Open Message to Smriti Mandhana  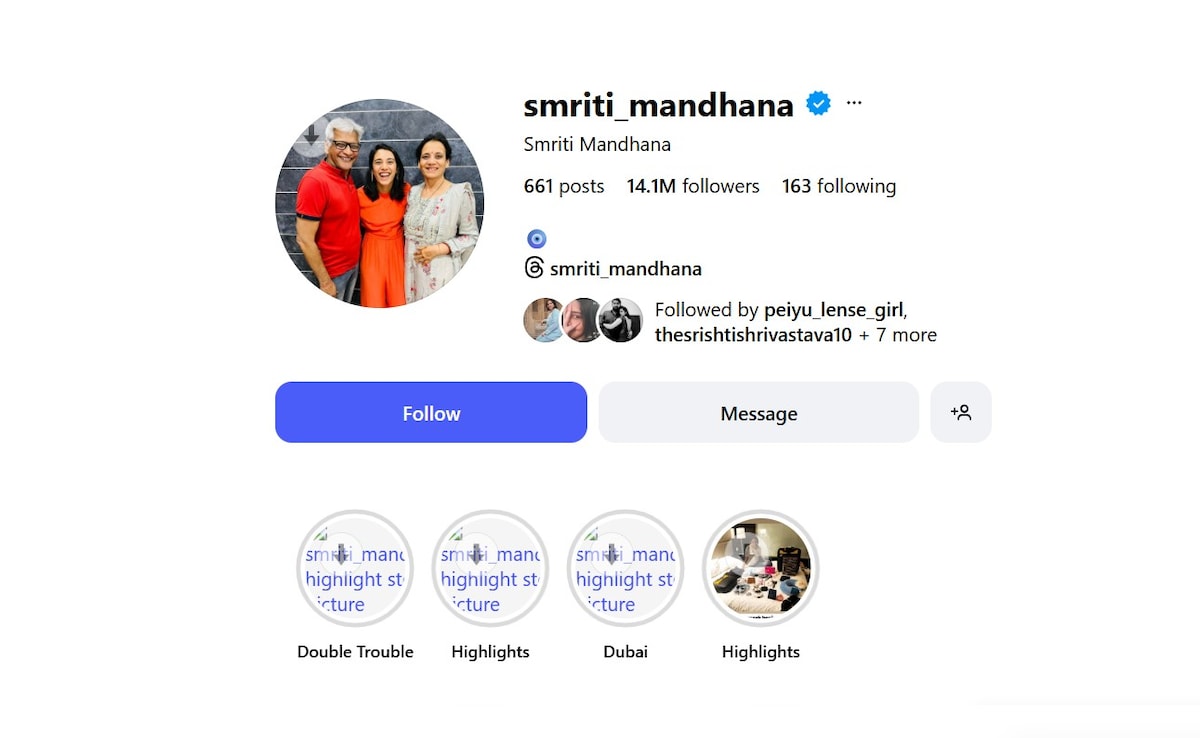[759, 412]
